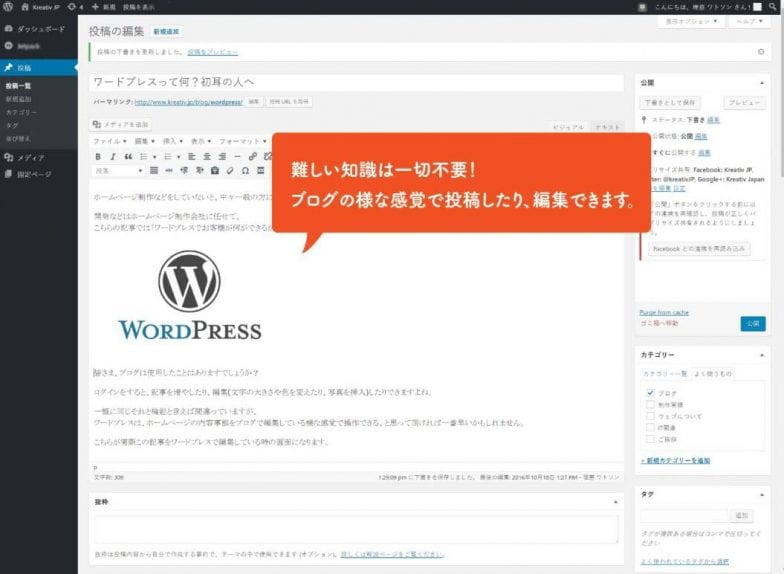Open the ファイル editor menu
The image size is (784, 574).
point(110,141)
